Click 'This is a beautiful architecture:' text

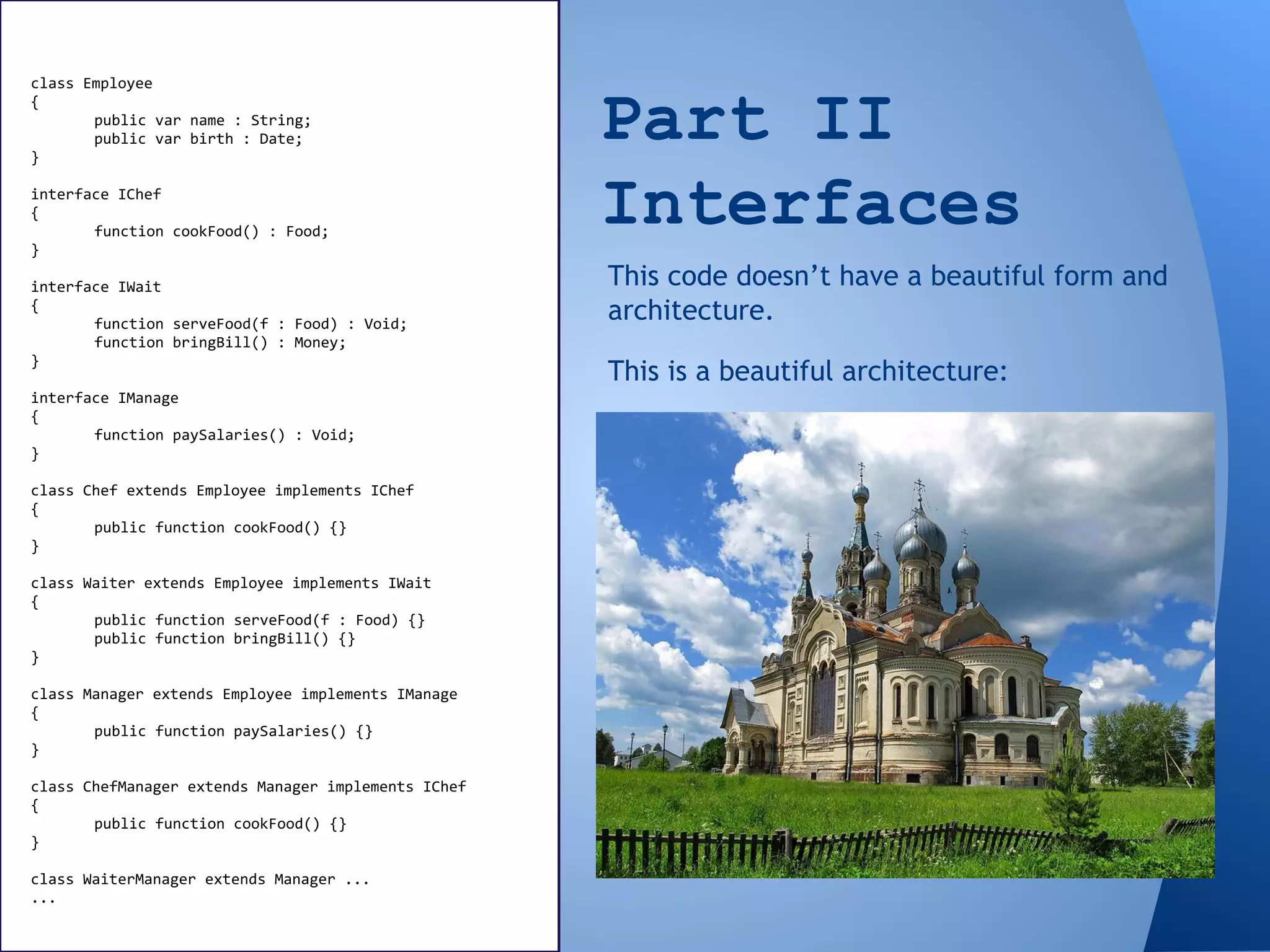coord(807,372)
